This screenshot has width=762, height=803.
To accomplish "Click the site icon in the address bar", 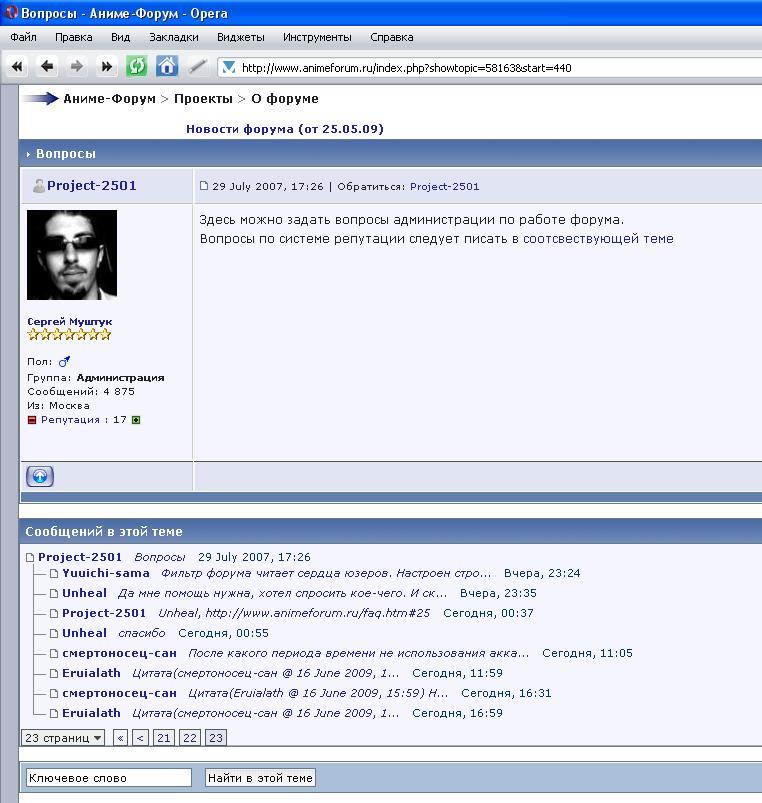I will point(228,68).
